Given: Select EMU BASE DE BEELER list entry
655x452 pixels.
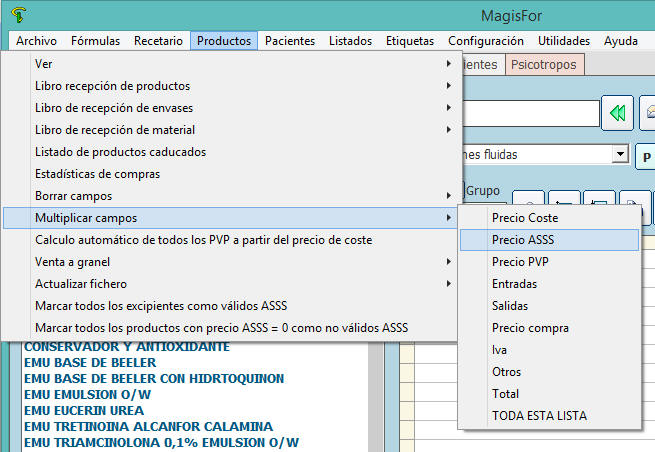Looking at the screenshot, I should click(x=90, y=363).
